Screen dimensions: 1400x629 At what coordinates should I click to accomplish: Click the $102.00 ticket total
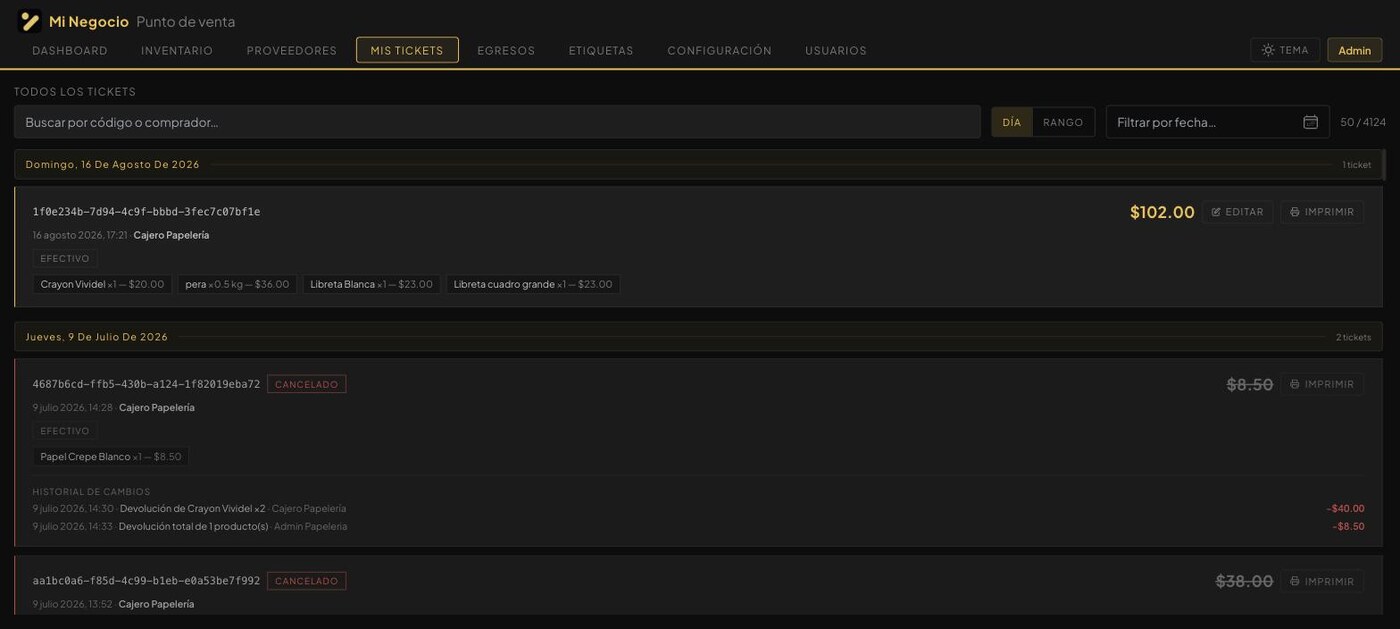tap(1162, 212)
